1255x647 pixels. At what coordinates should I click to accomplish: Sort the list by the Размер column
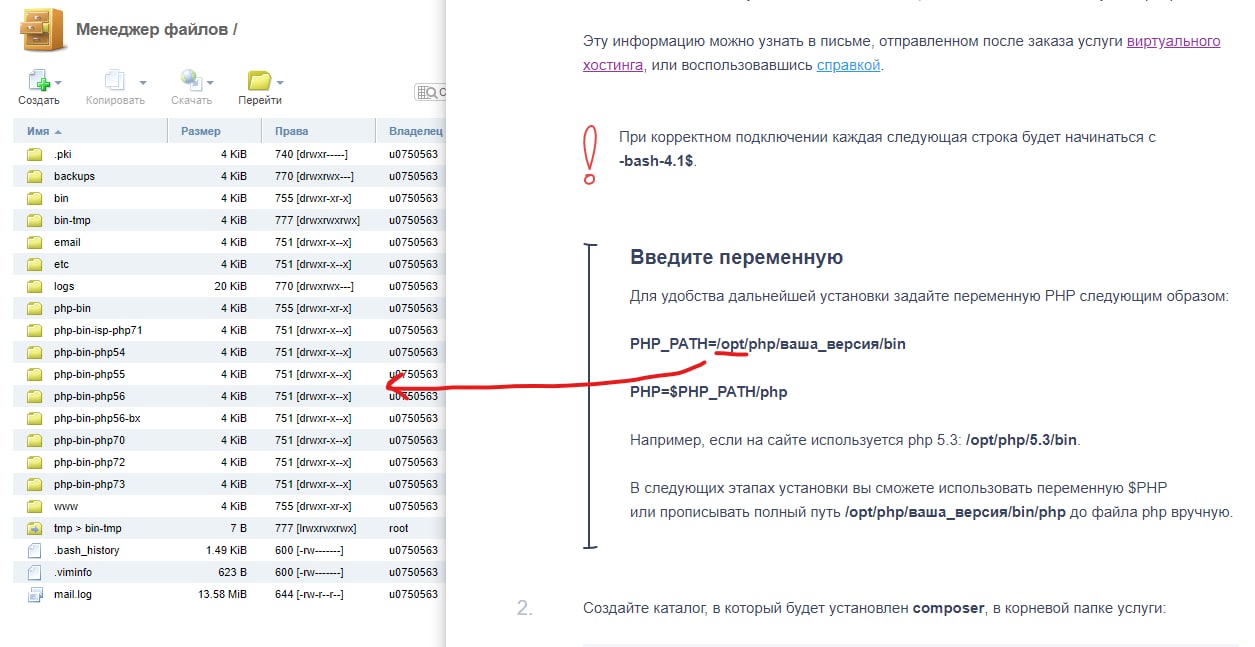tap(215, 131)
